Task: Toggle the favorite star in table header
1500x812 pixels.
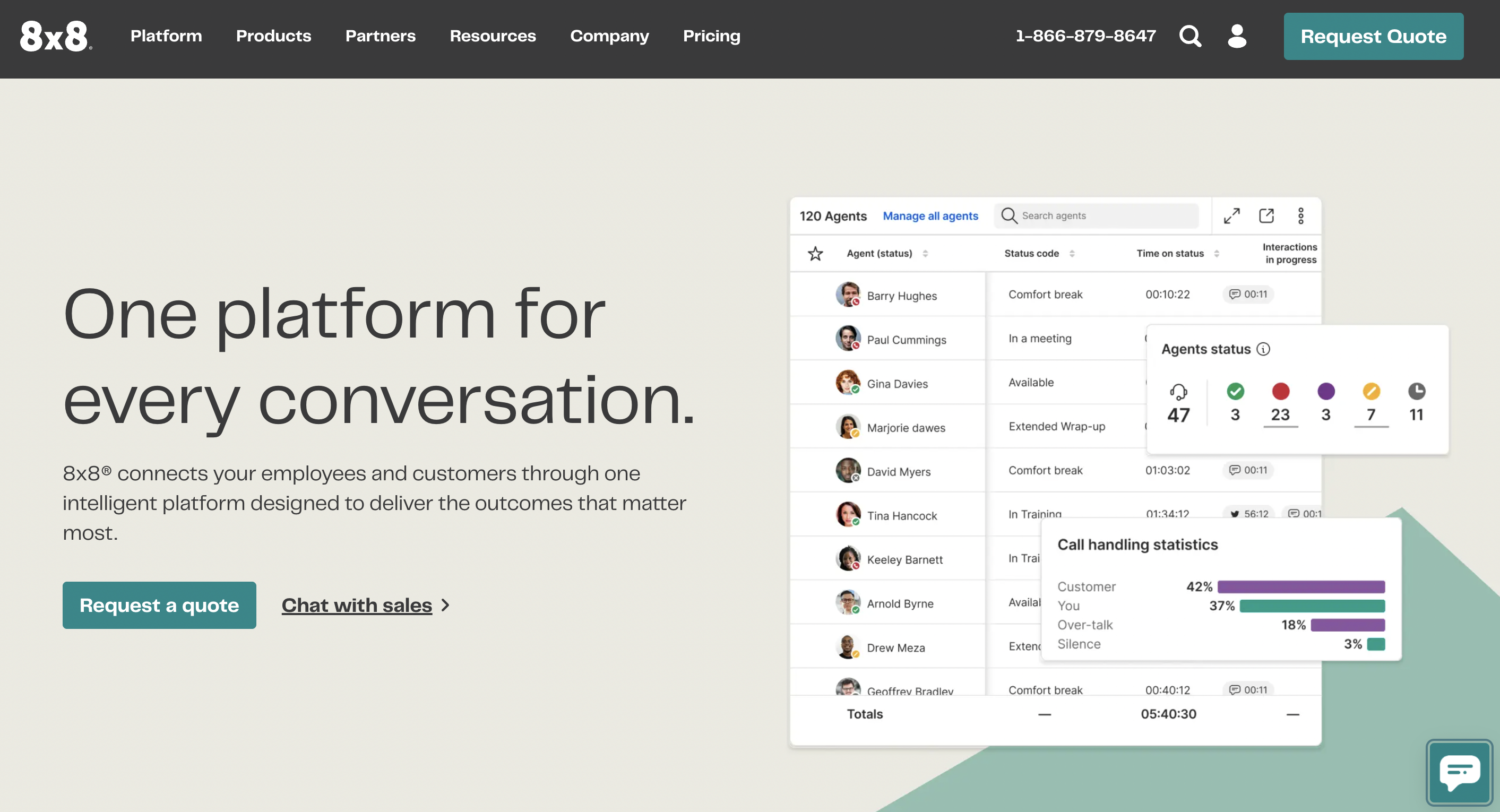Action: (815, 254)
